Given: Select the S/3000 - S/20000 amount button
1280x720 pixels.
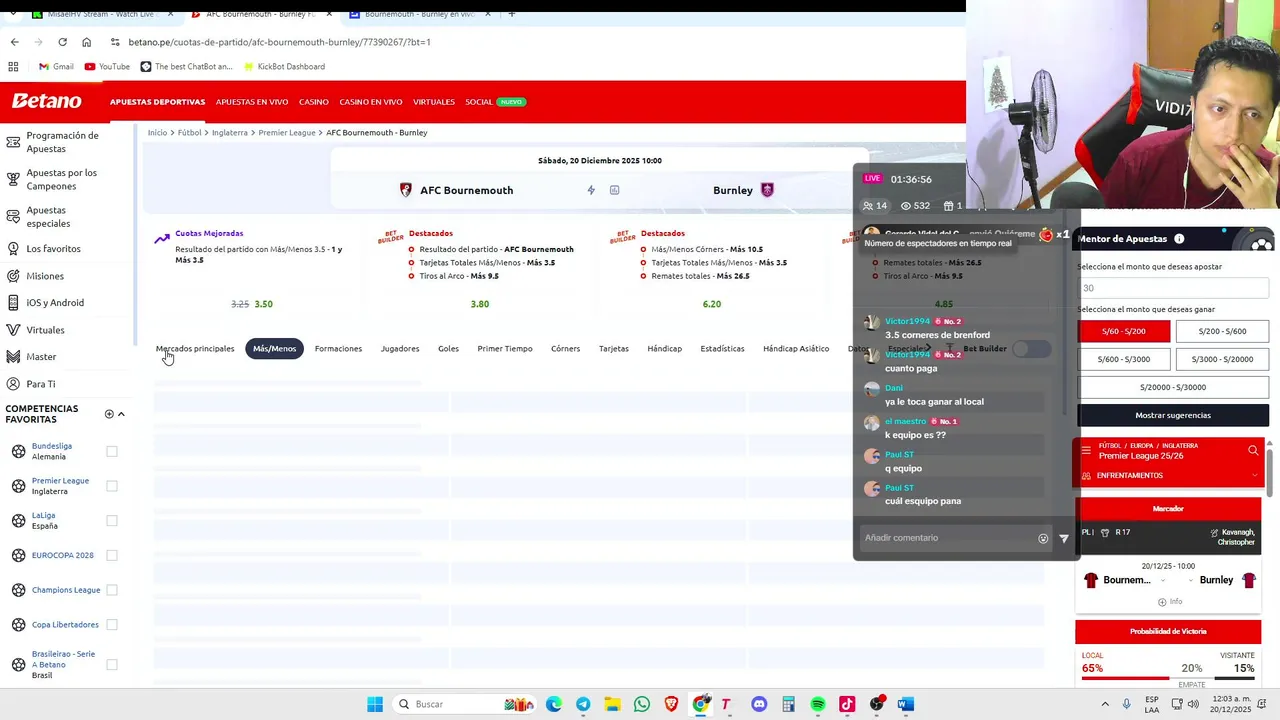Looking at the screenshot, I should coord(1222,359).
